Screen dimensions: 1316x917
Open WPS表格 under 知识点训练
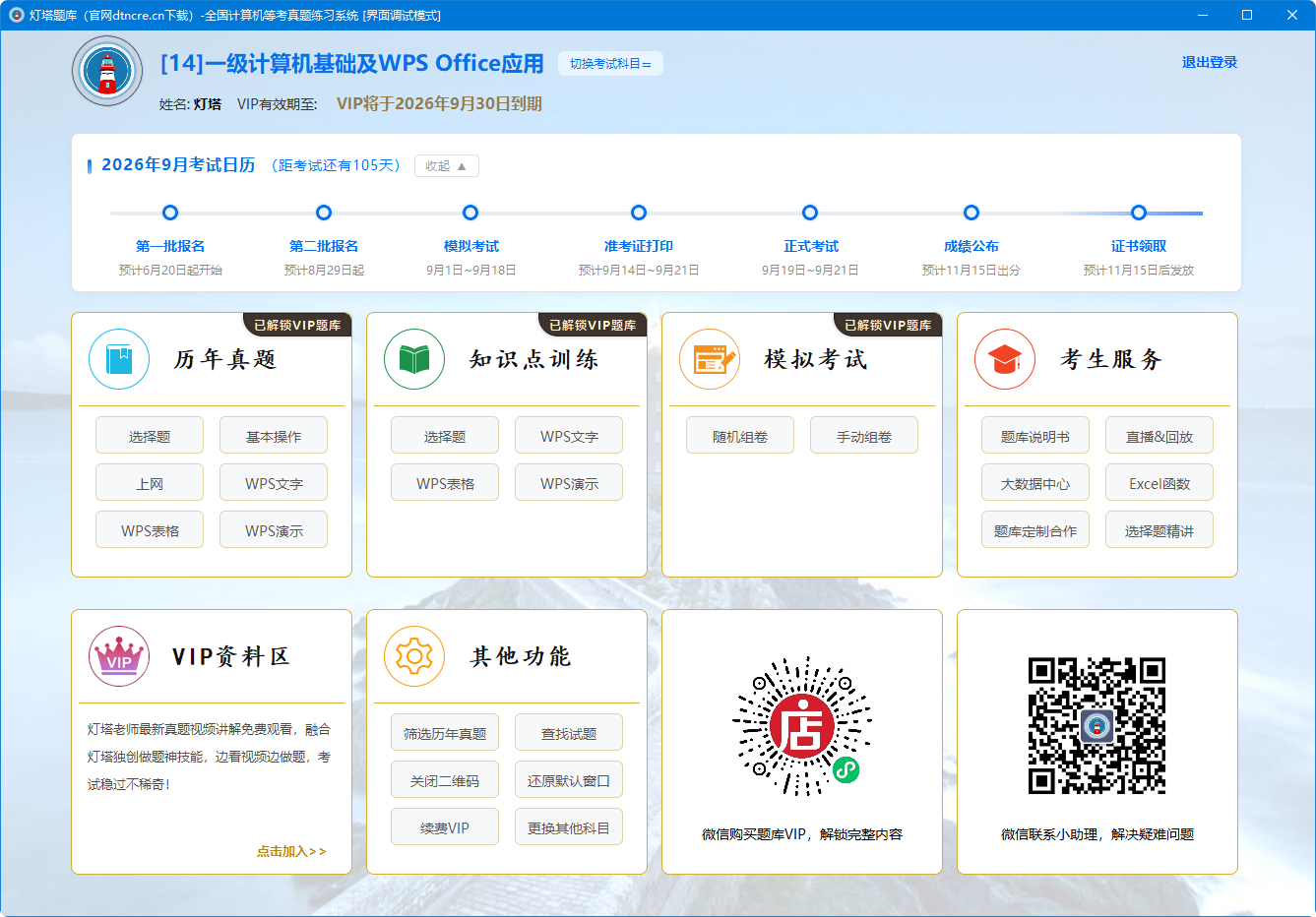pyautogui.click(x=445, y=483)
